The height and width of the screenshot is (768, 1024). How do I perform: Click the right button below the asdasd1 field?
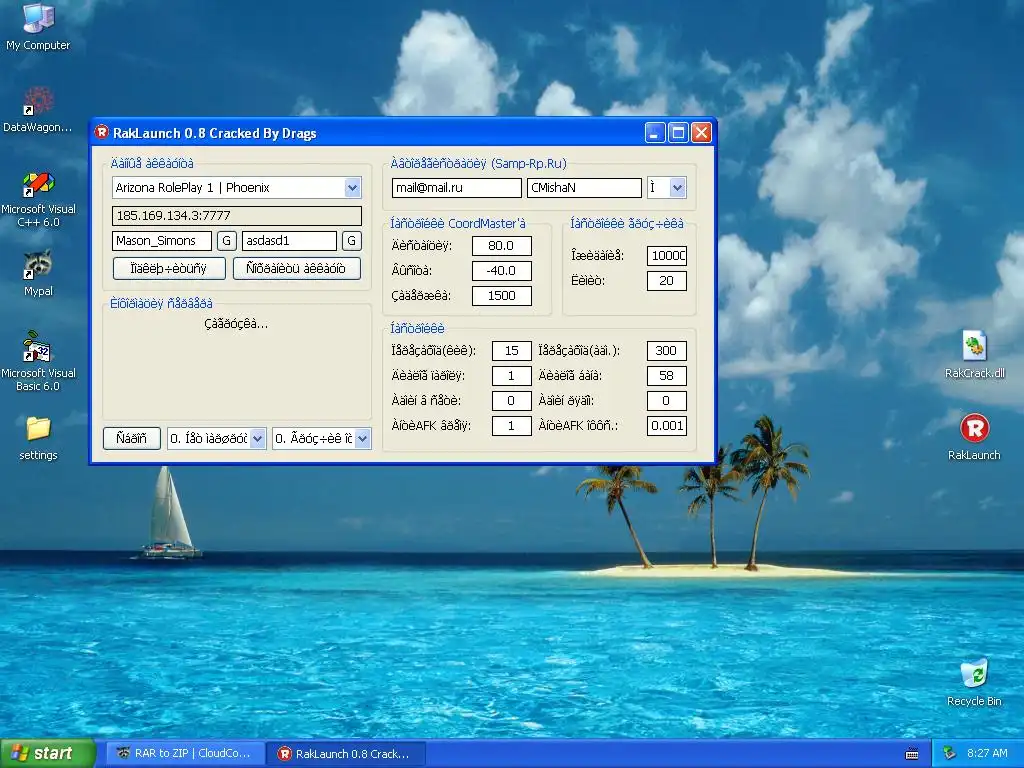296,268
